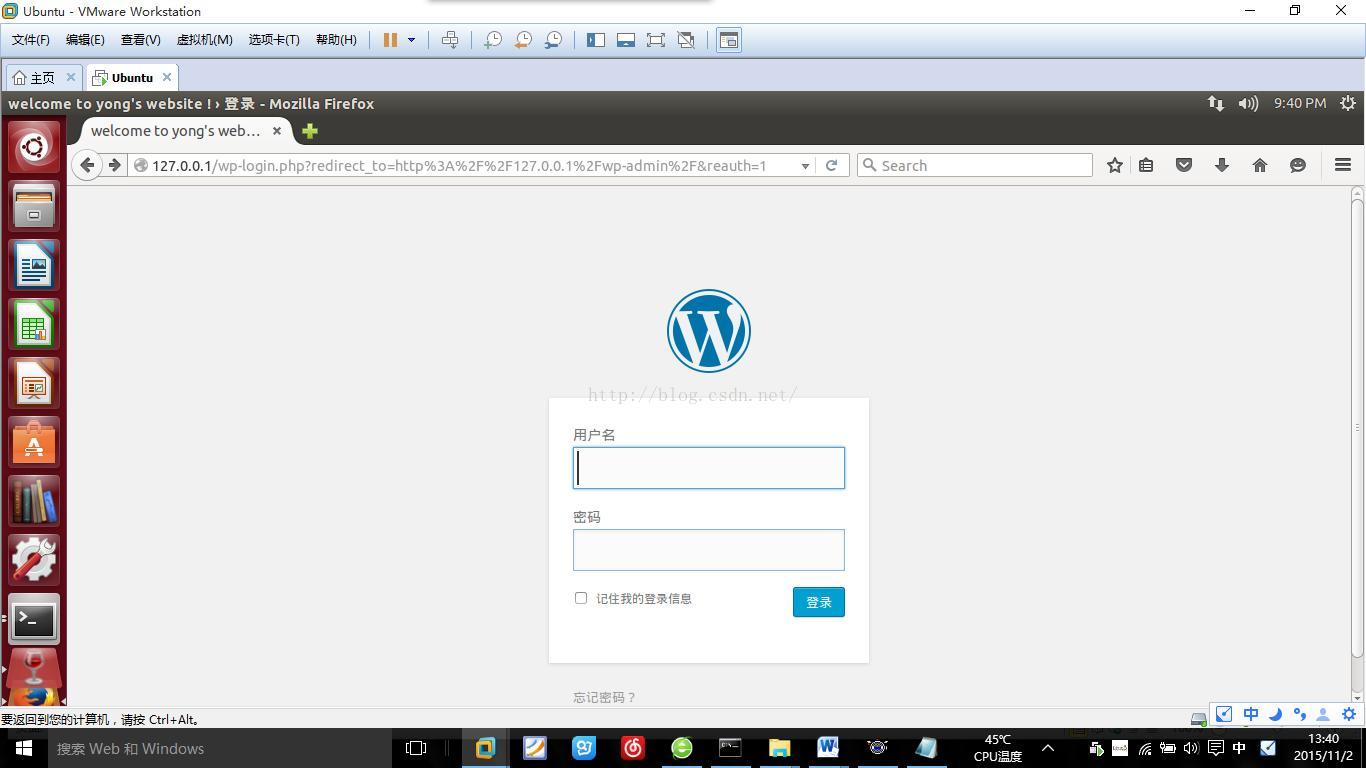Image resolution: width=1366 pixels, height=768 pixels.
Task: Open the book library launcher icon
Action: pyautogui.click(x=34, y=501)
